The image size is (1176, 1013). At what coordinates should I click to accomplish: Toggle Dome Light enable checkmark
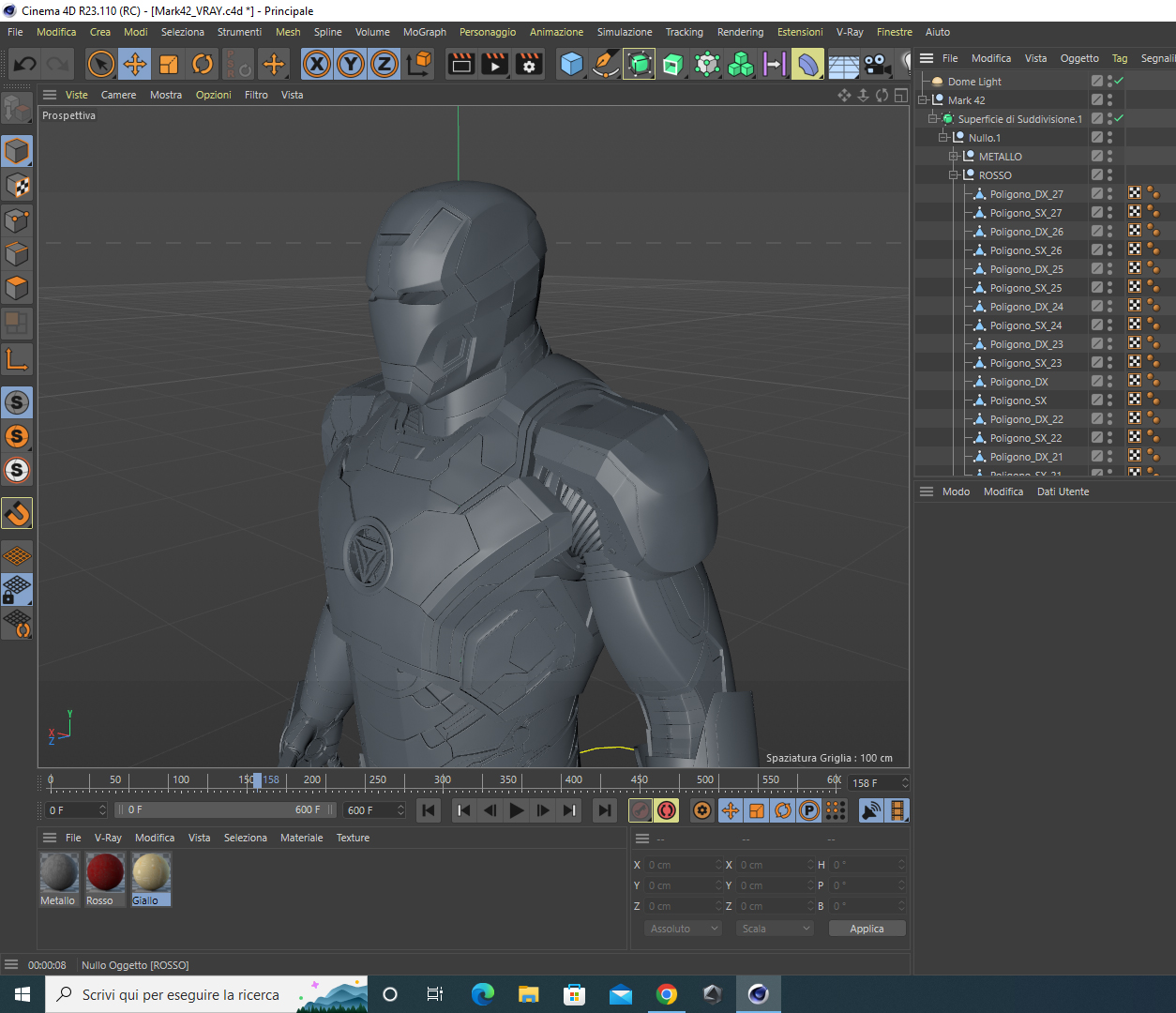[x=1119, y=82]
